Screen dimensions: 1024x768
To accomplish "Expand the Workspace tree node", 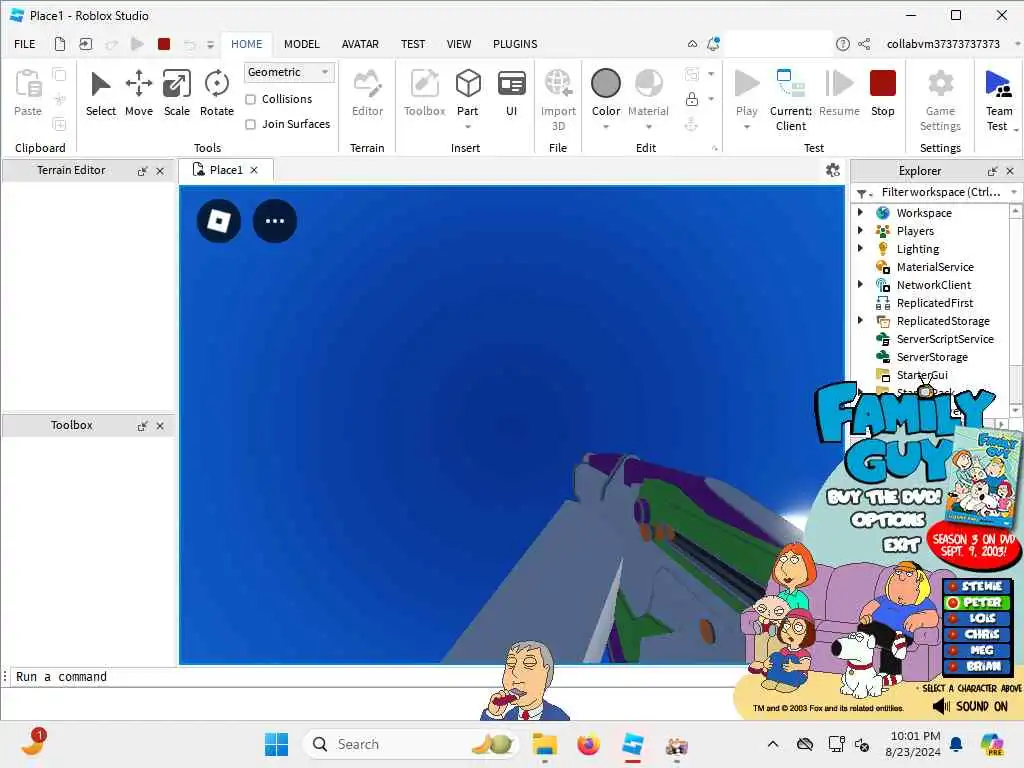I will click(860, 212).
